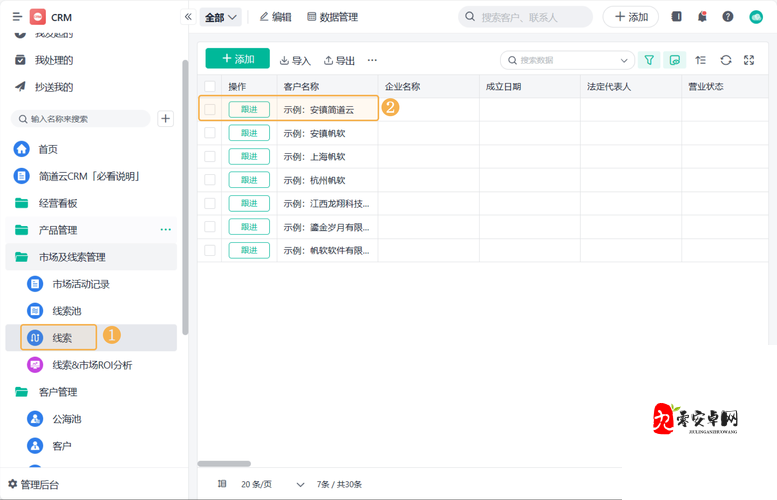The width and height of the screenshot is (777, 500).
Task: Toggle the filter funnel icon
Action: click(x=649, y=60)
